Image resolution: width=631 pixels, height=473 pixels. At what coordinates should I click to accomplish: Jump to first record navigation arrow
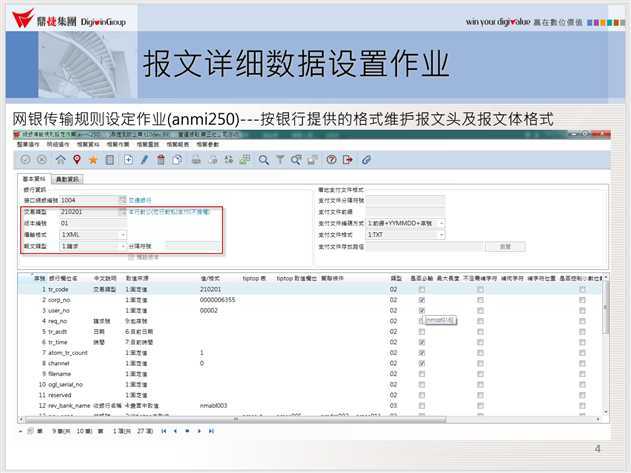coord(164,431)
